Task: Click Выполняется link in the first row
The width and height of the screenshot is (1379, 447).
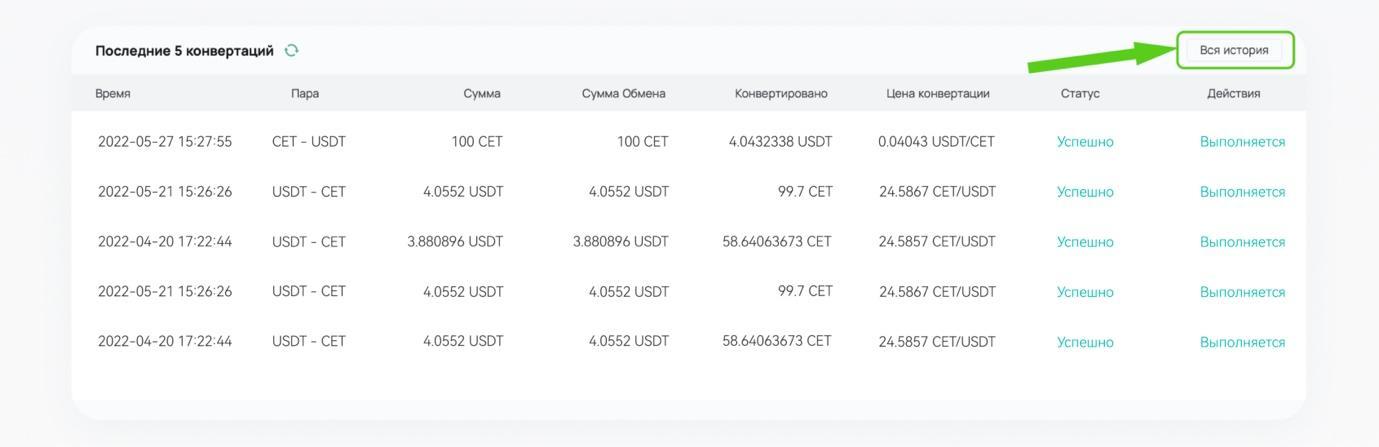Action: coord(1242,142)
